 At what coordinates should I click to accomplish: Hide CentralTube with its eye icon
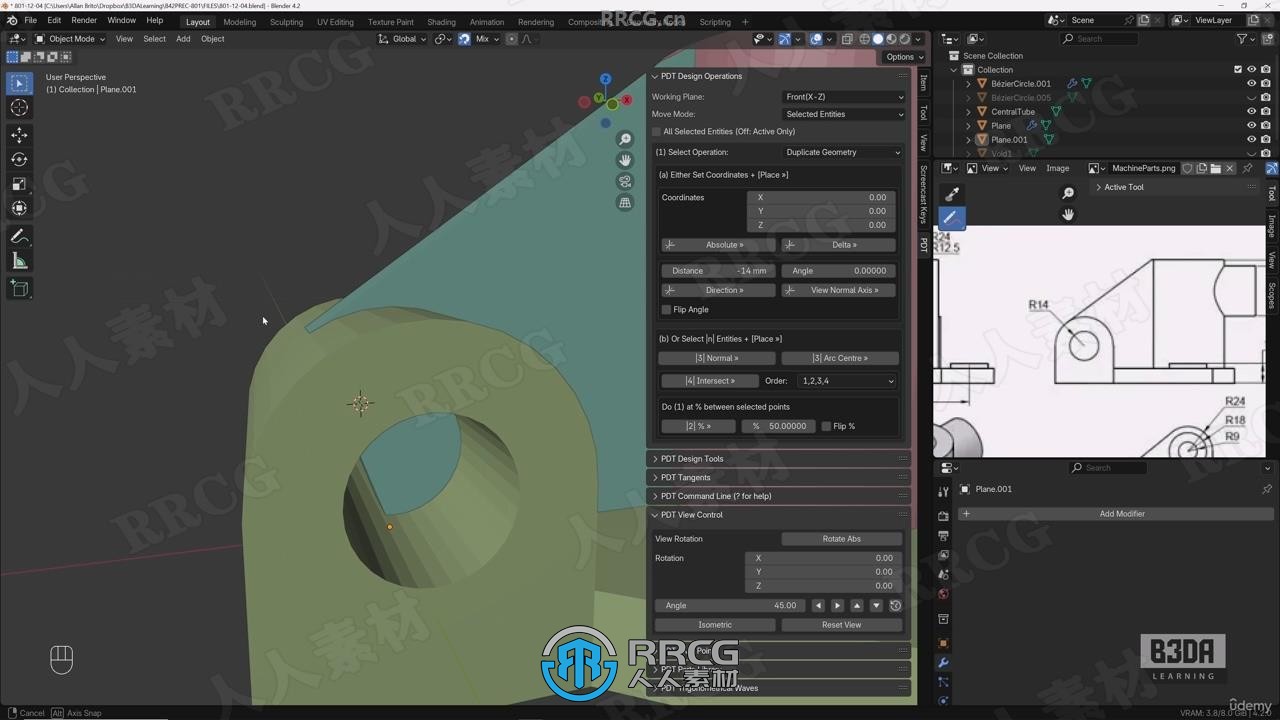coord(1251,112)
